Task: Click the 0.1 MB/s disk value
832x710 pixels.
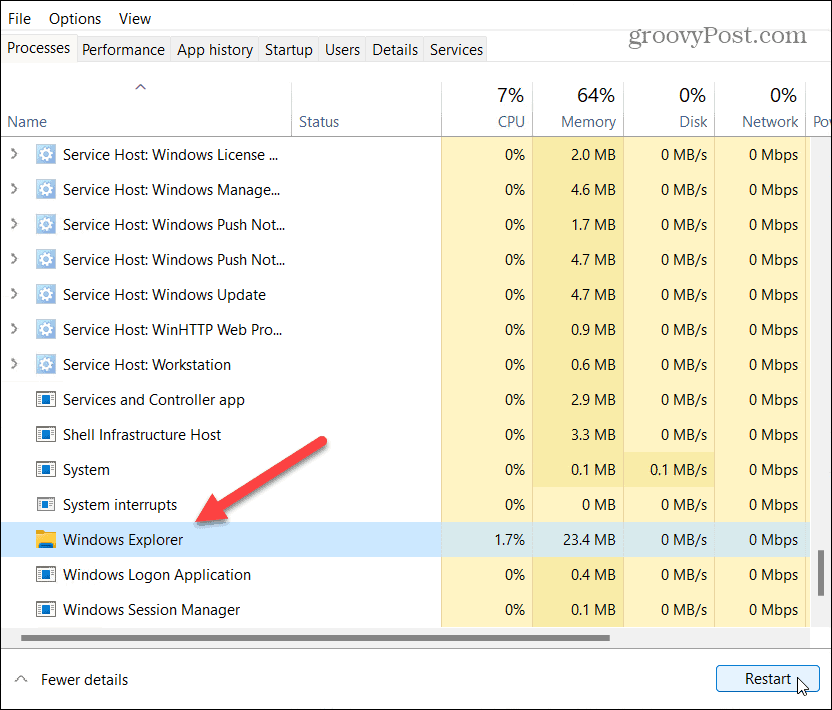Action: click(x=678, y=470)
